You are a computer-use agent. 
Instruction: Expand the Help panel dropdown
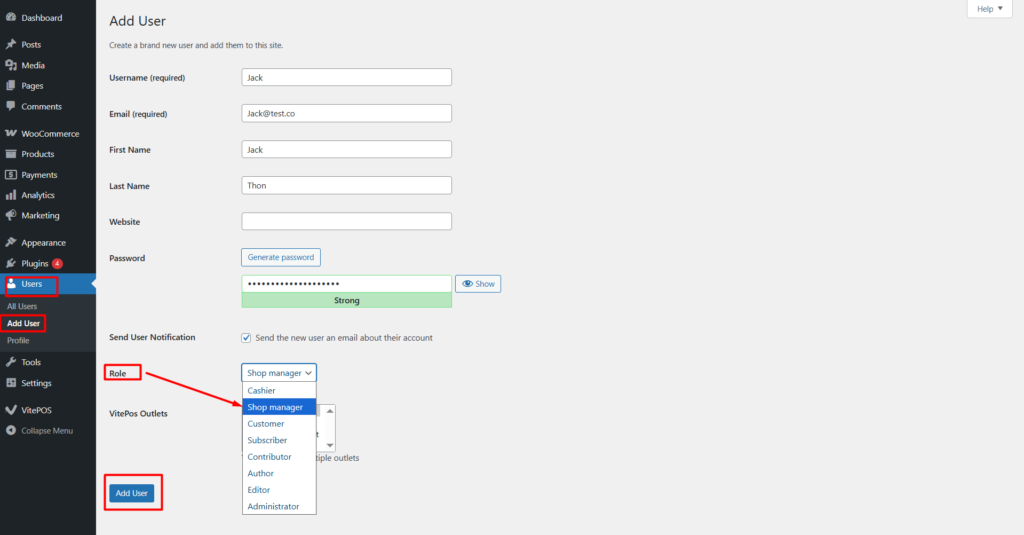[989, 8]
